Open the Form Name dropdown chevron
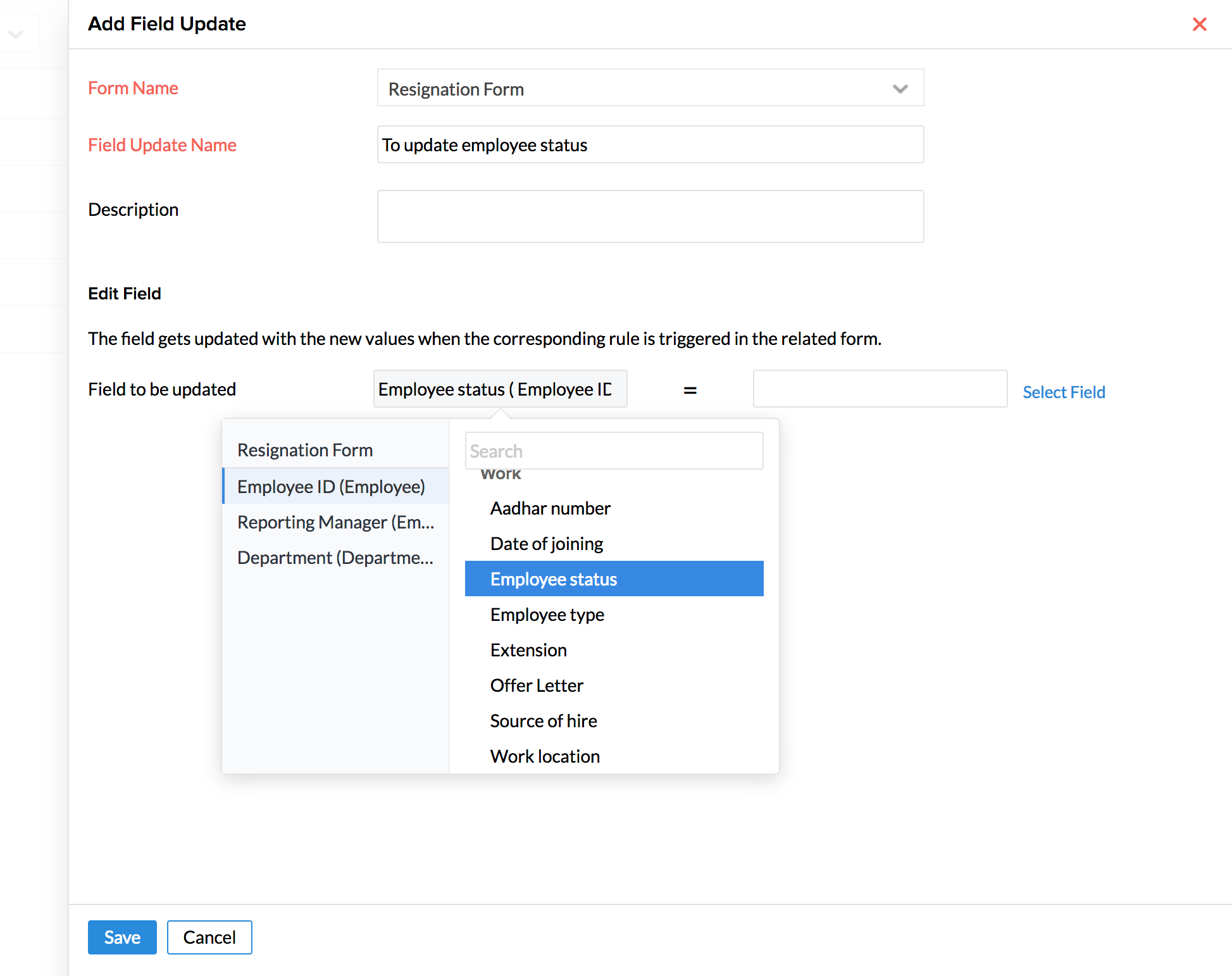The width and height of the screenshot is (1232, 976). pyautogui.click(x=900, y=89)
